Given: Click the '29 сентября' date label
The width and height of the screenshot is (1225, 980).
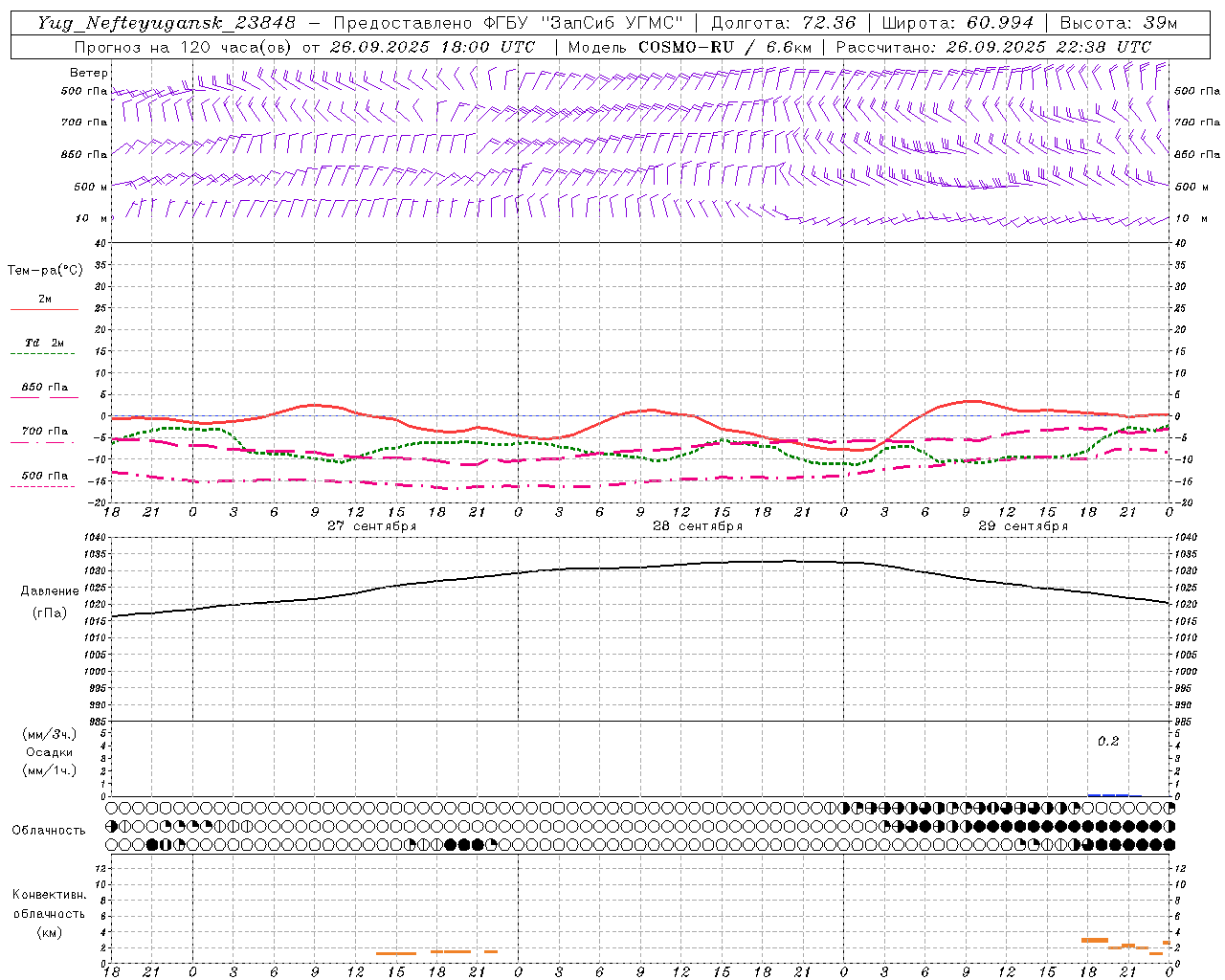Looking at the screenshot, I should pyautogui.click(x=1023, y=526).
